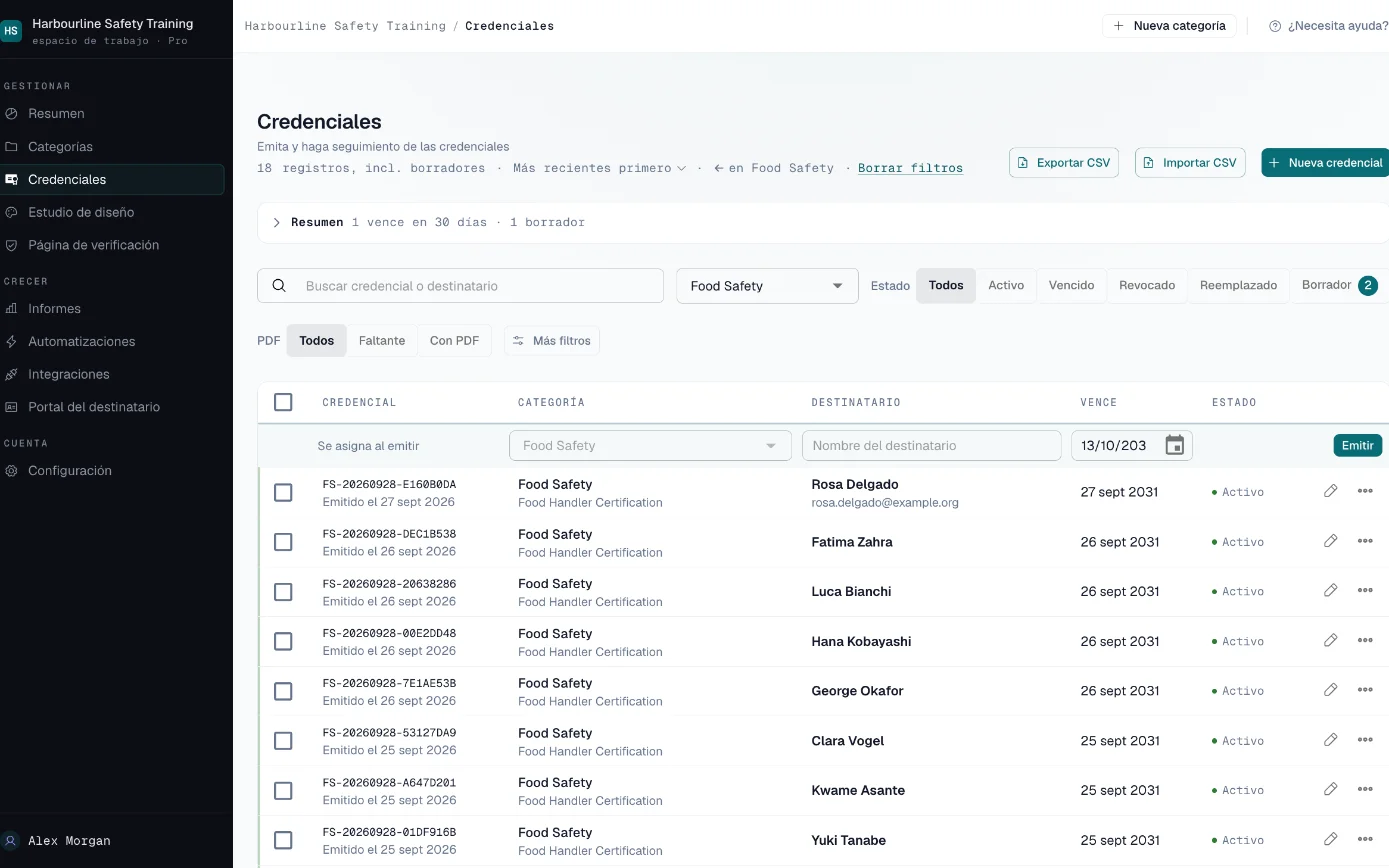Viewport: 1389px width, 868px height.
Task: Check the Hana Kobayashi row checkbox
Action: coord(283,641)
